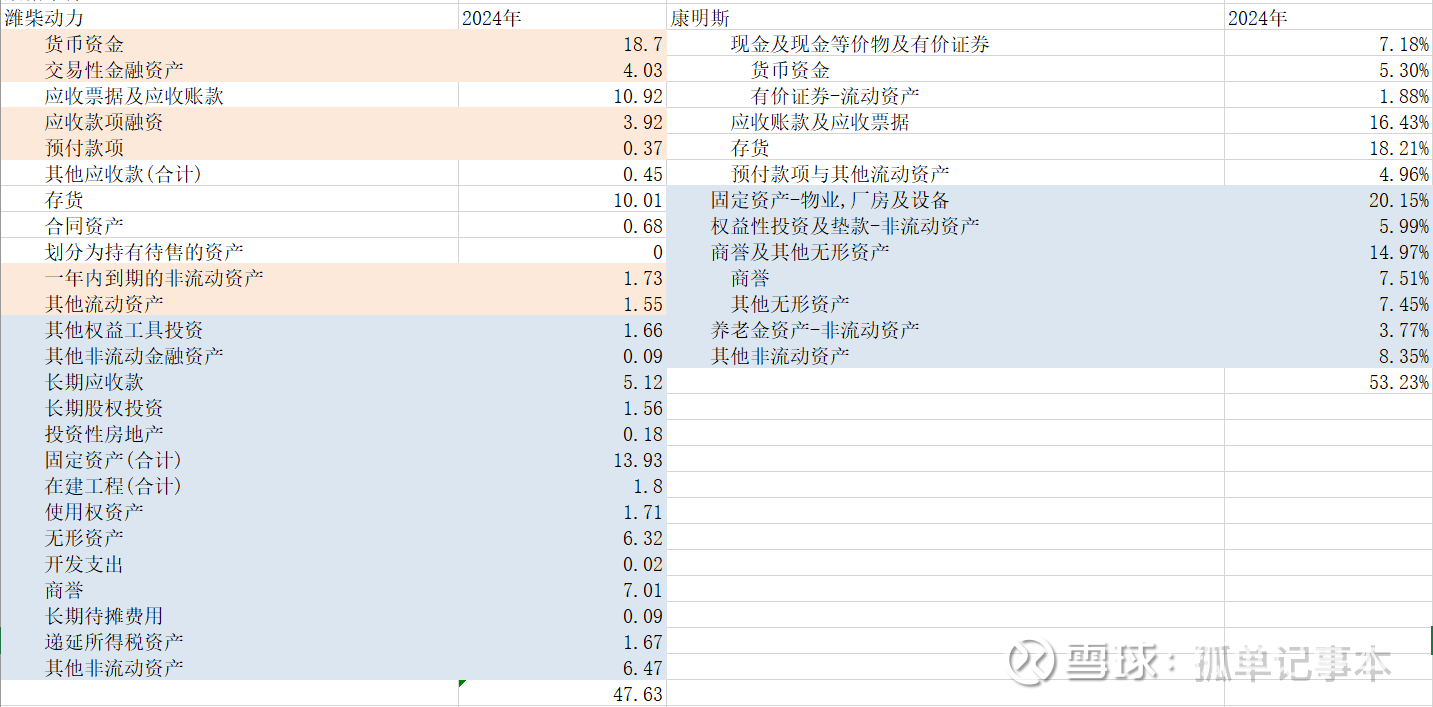Click the 合同资产 label
Viewport: 1433px width, 707px height.
[85, 226]
